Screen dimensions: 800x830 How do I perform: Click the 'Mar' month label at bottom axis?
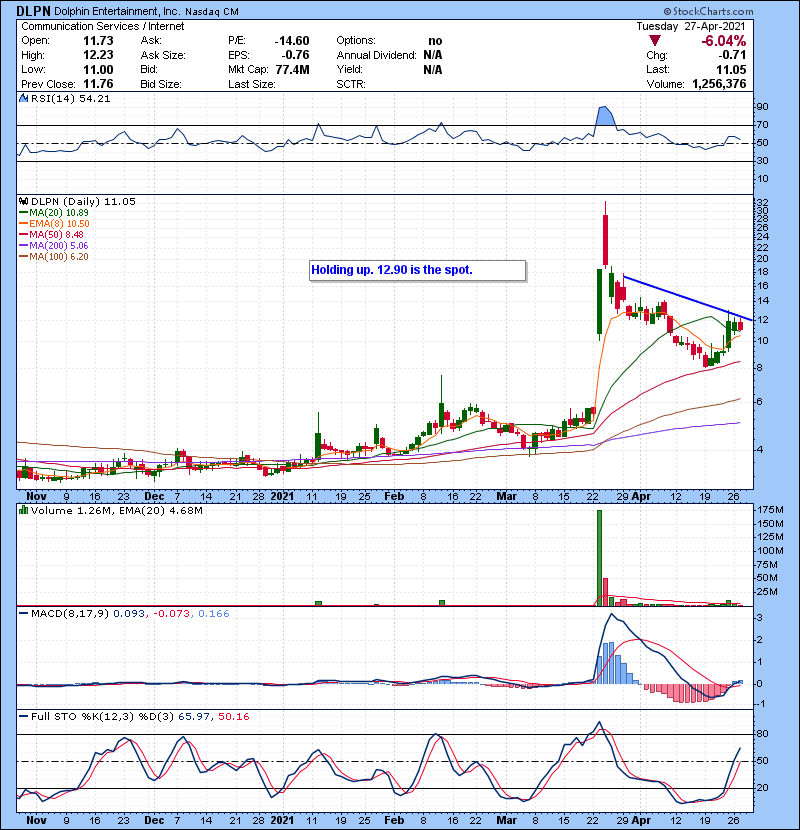point(506,820)
